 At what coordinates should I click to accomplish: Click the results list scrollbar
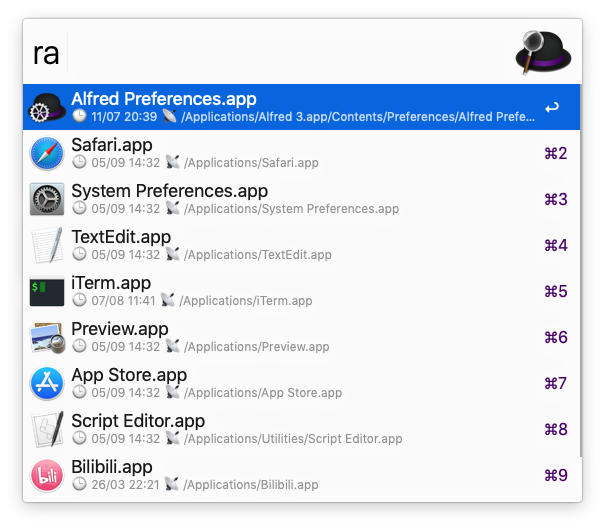click(x=581, y=270)
